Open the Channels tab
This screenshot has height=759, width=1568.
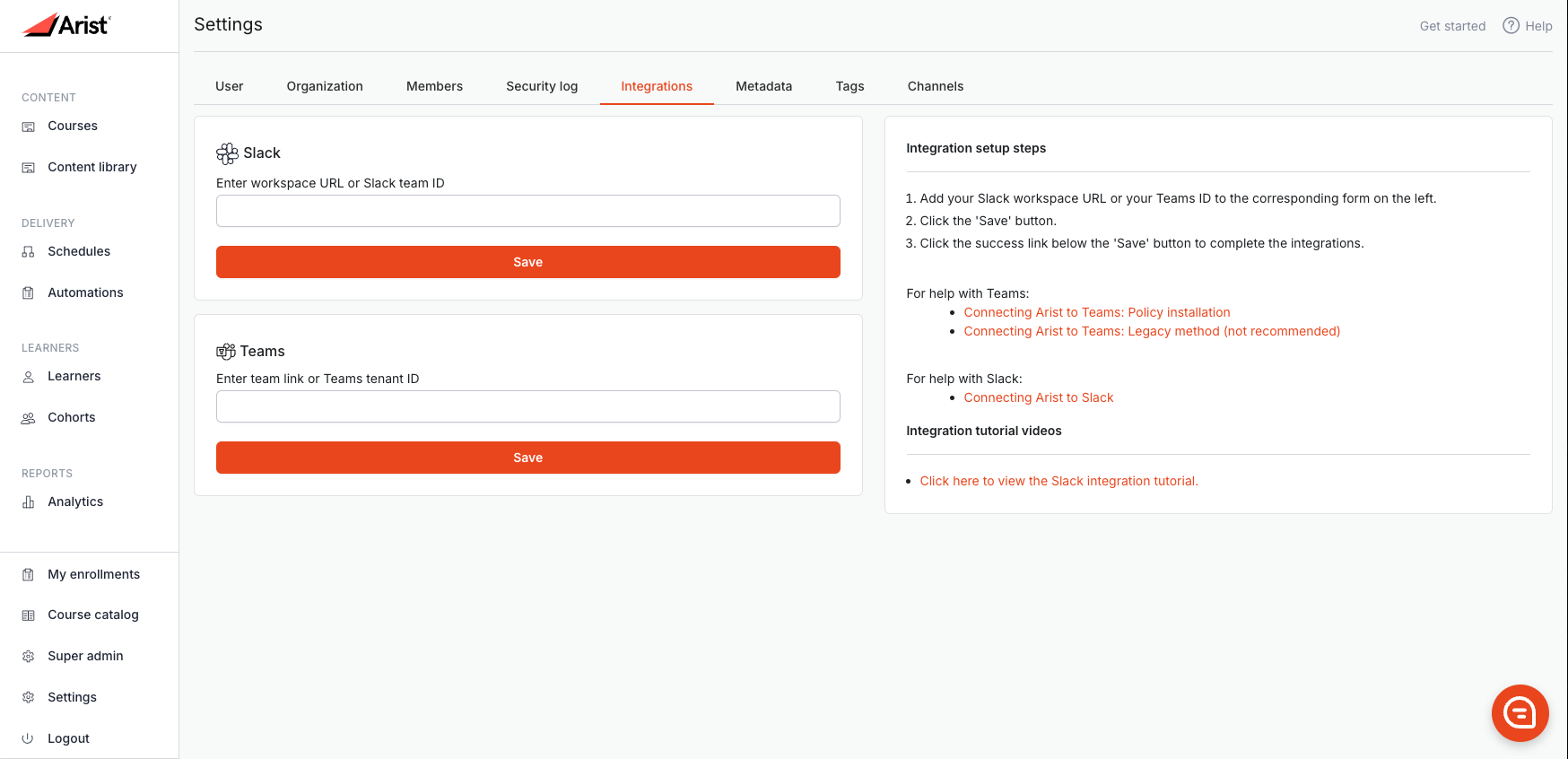tap(936, 86)
